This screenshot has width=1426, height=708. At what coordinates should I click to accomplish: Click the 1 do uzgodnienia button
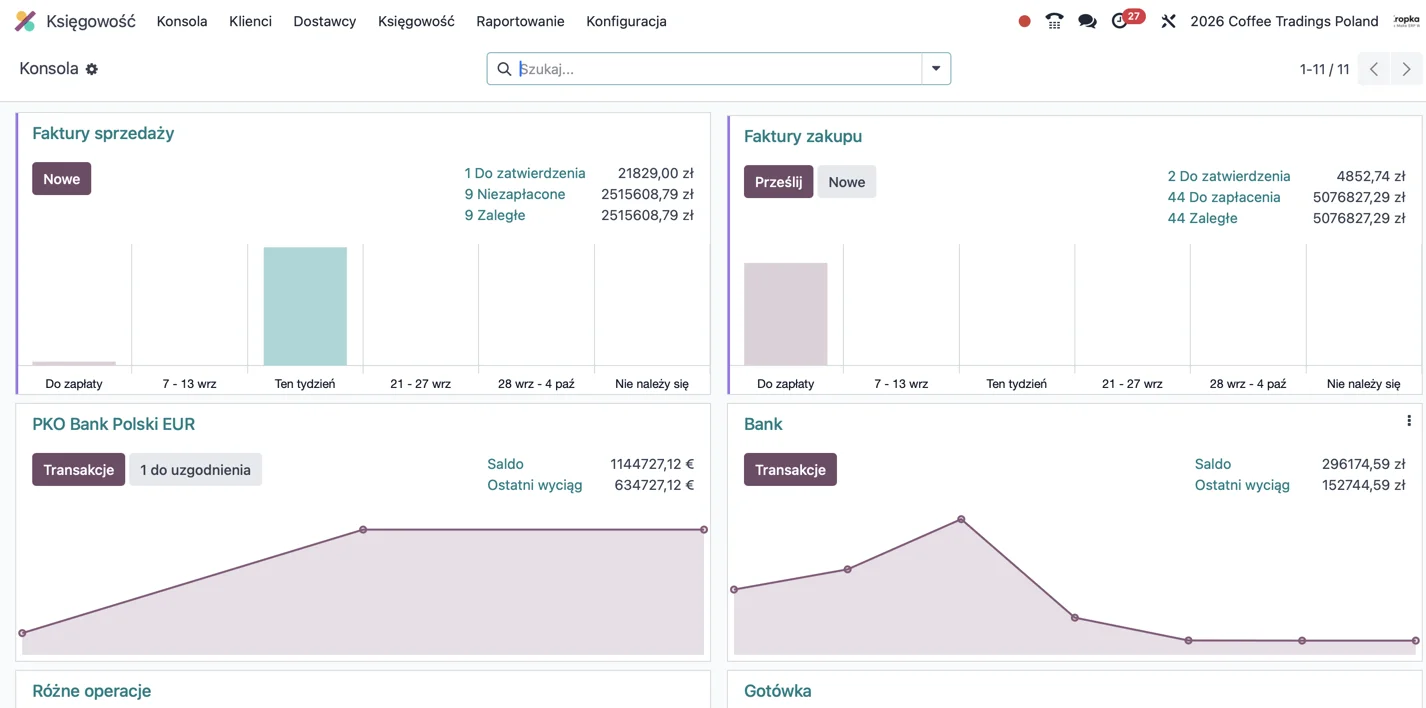coord(195,470)
